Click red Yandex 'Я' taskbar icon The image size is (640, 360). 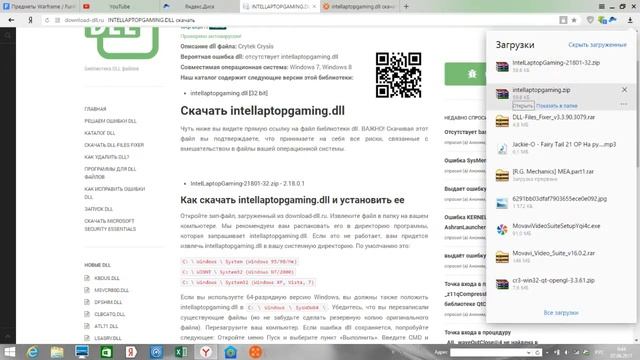[131, 352]
